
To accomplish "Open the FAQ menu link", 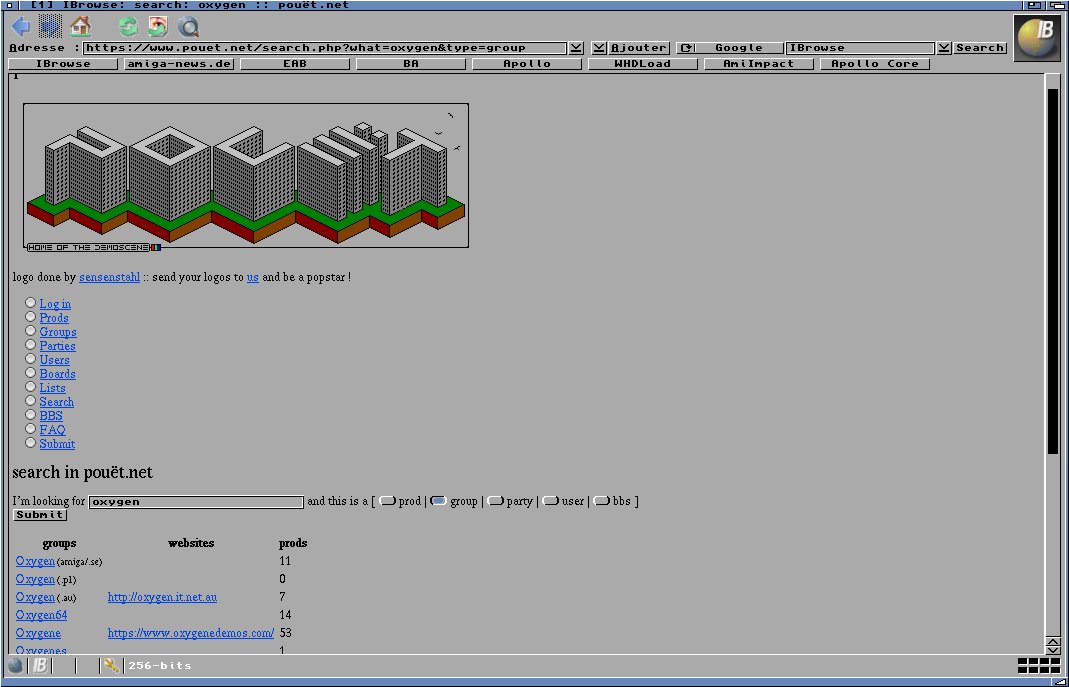I will click(52, 430).
